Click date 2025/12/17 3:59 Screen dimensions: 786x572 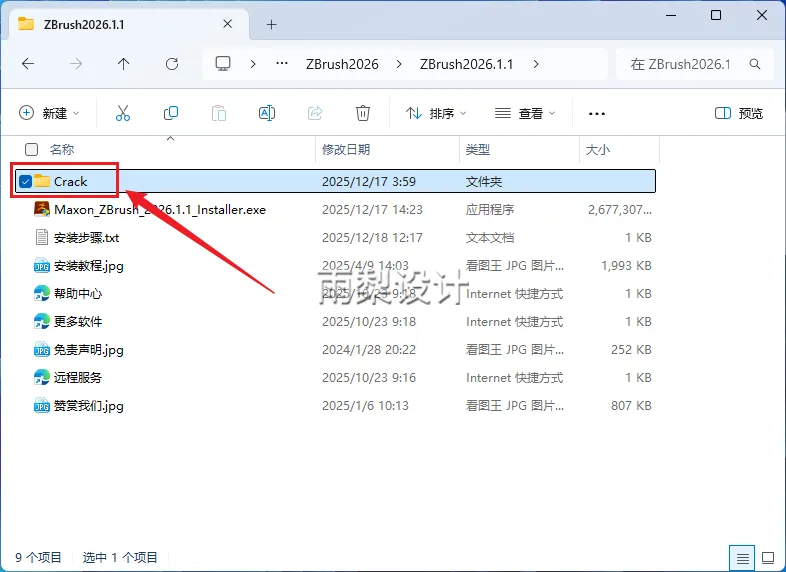(x=369, y=181)
